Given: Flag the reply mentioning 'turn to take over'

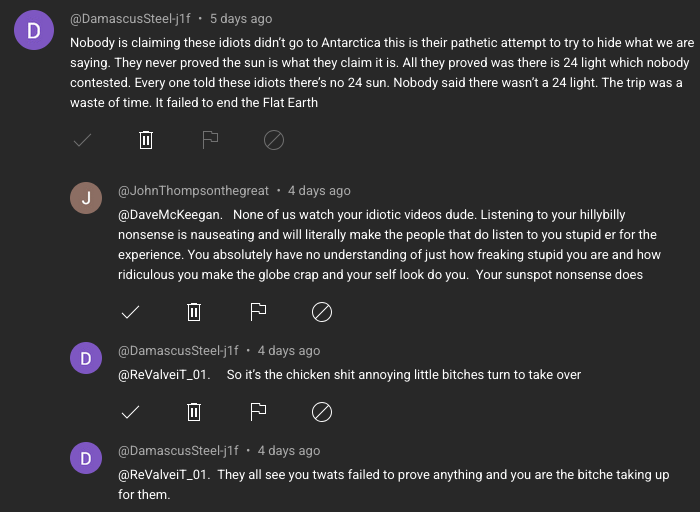Looking at the screenshot, I should tap(258, 411).
